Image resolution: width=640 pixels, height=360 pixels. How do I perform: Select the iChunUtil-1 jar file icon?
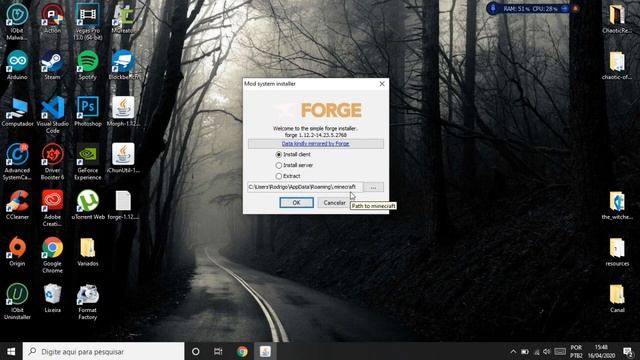pos(123,158)
